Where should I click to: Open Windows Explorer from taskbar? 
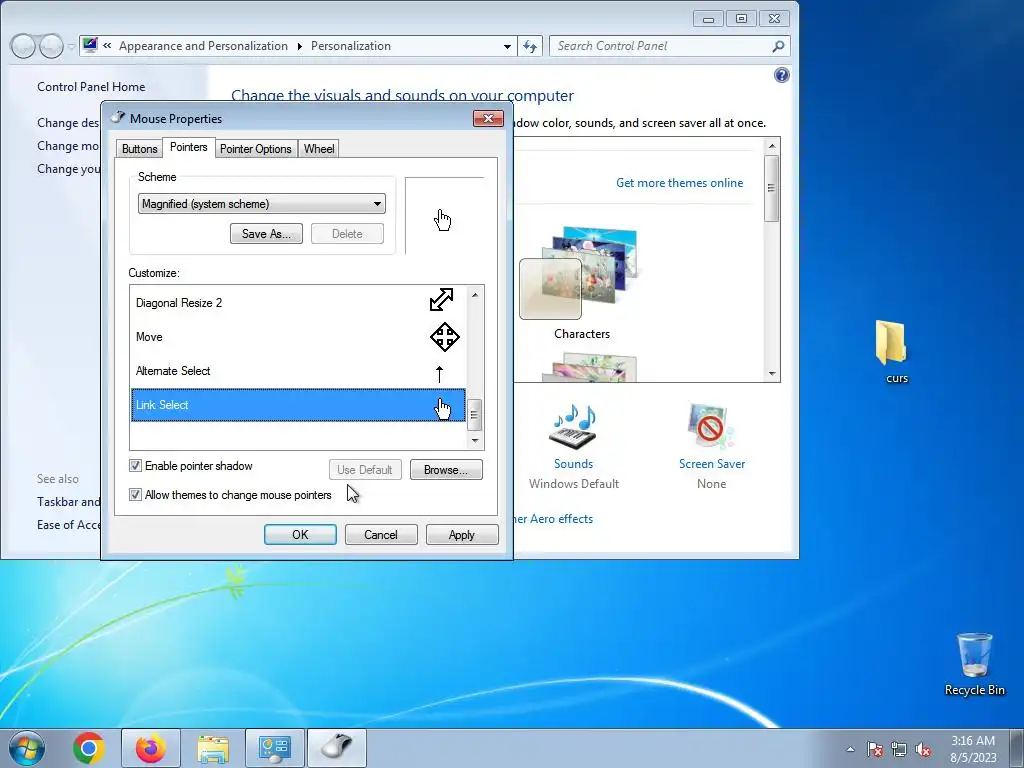(x=213, y=748)
